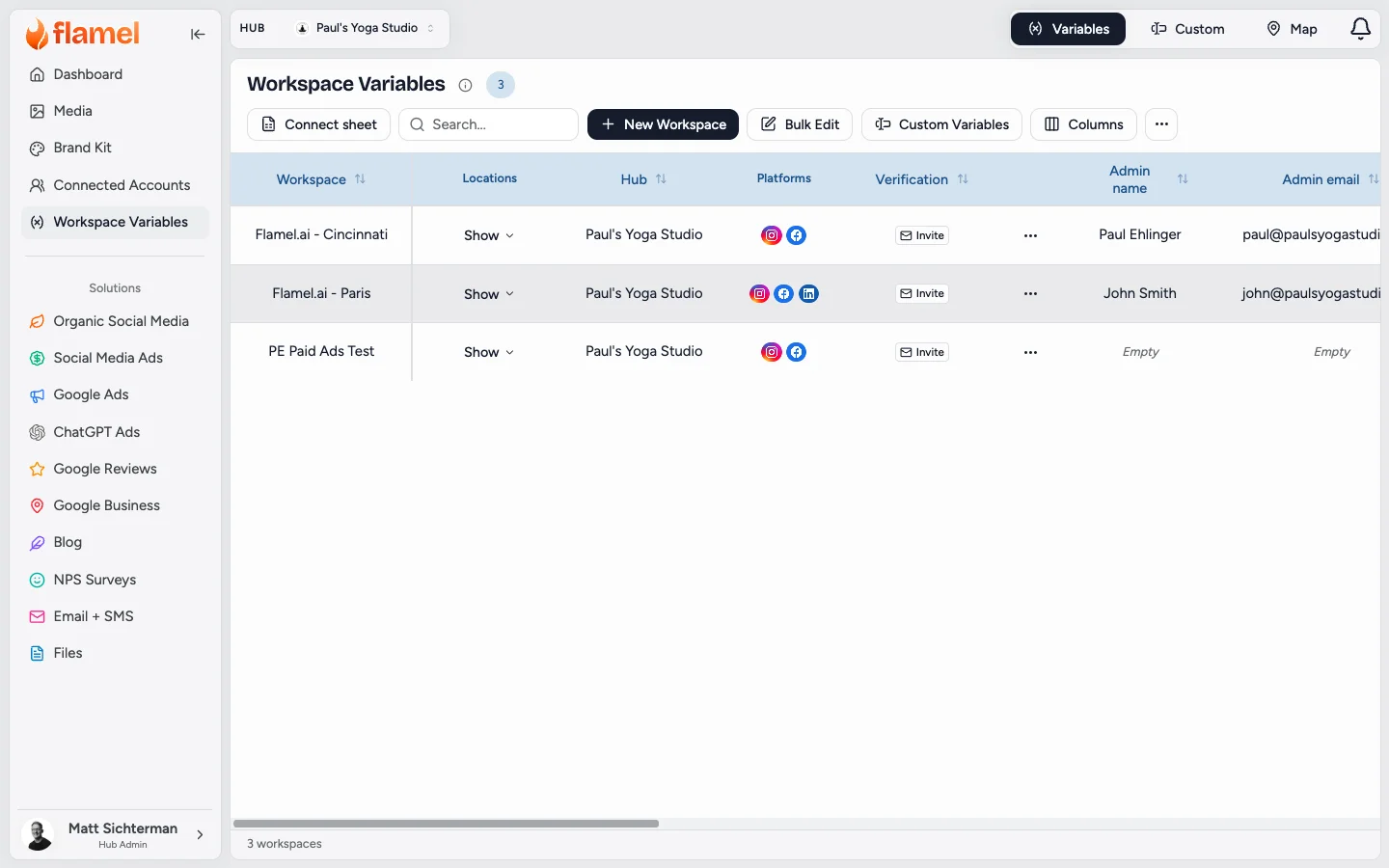This screenshot has width=1389, height=868.
Task: Sort by the Workspace column
Action: point(360,179)
